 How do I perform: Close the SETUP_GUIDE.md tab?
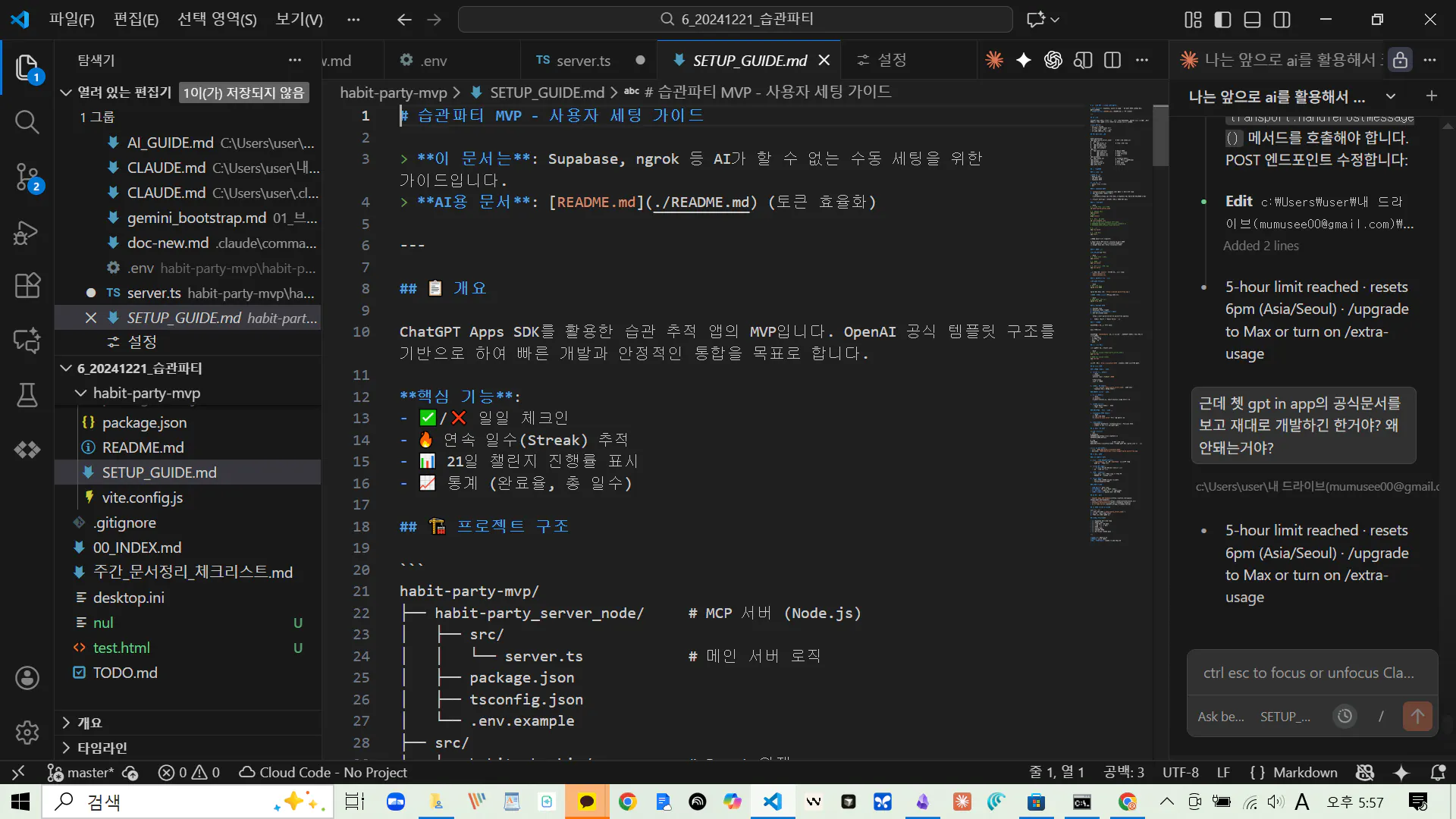point(824,60)
